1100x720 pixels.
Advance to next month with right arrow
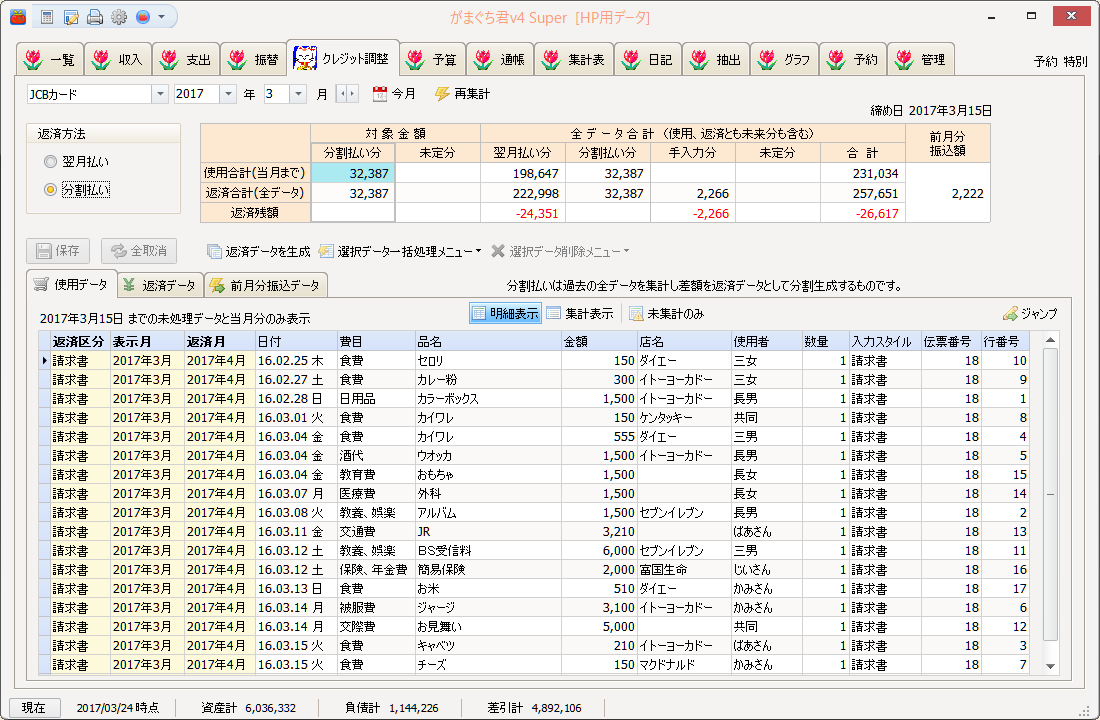[x=352, y=94]
